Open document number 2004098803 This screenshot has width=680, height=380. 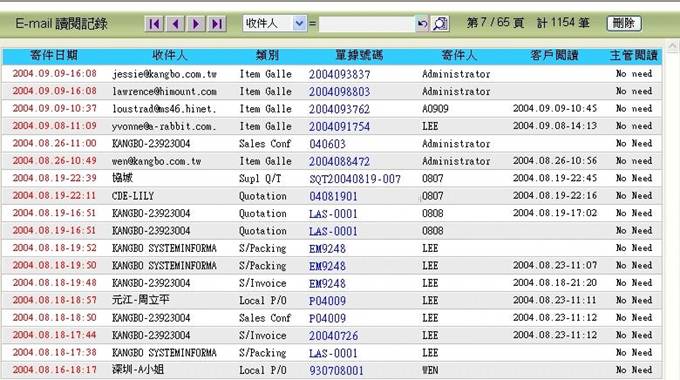340,92
